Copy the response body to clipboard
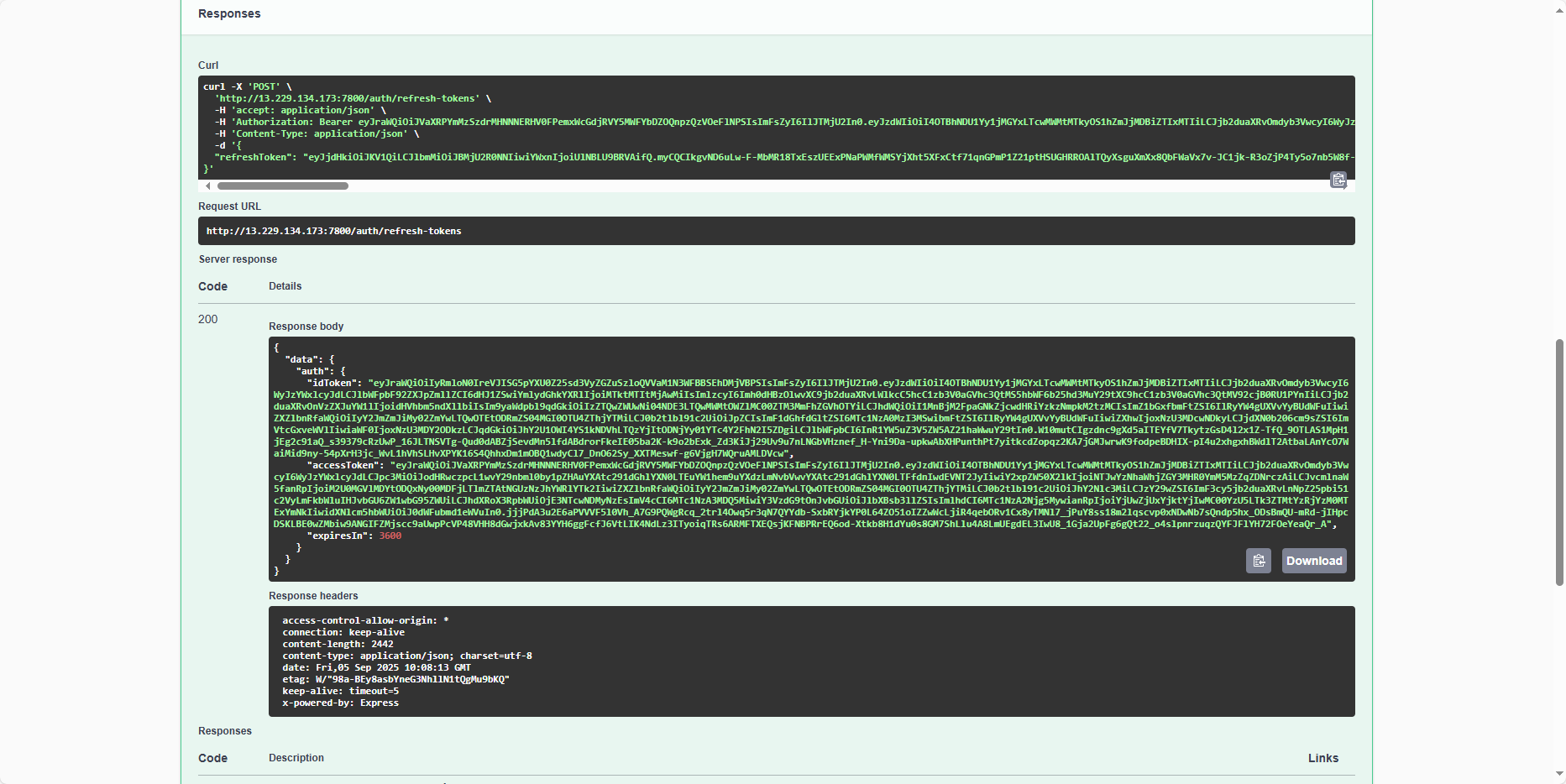The image size is (1566, 784). (x=1258, y=561)
